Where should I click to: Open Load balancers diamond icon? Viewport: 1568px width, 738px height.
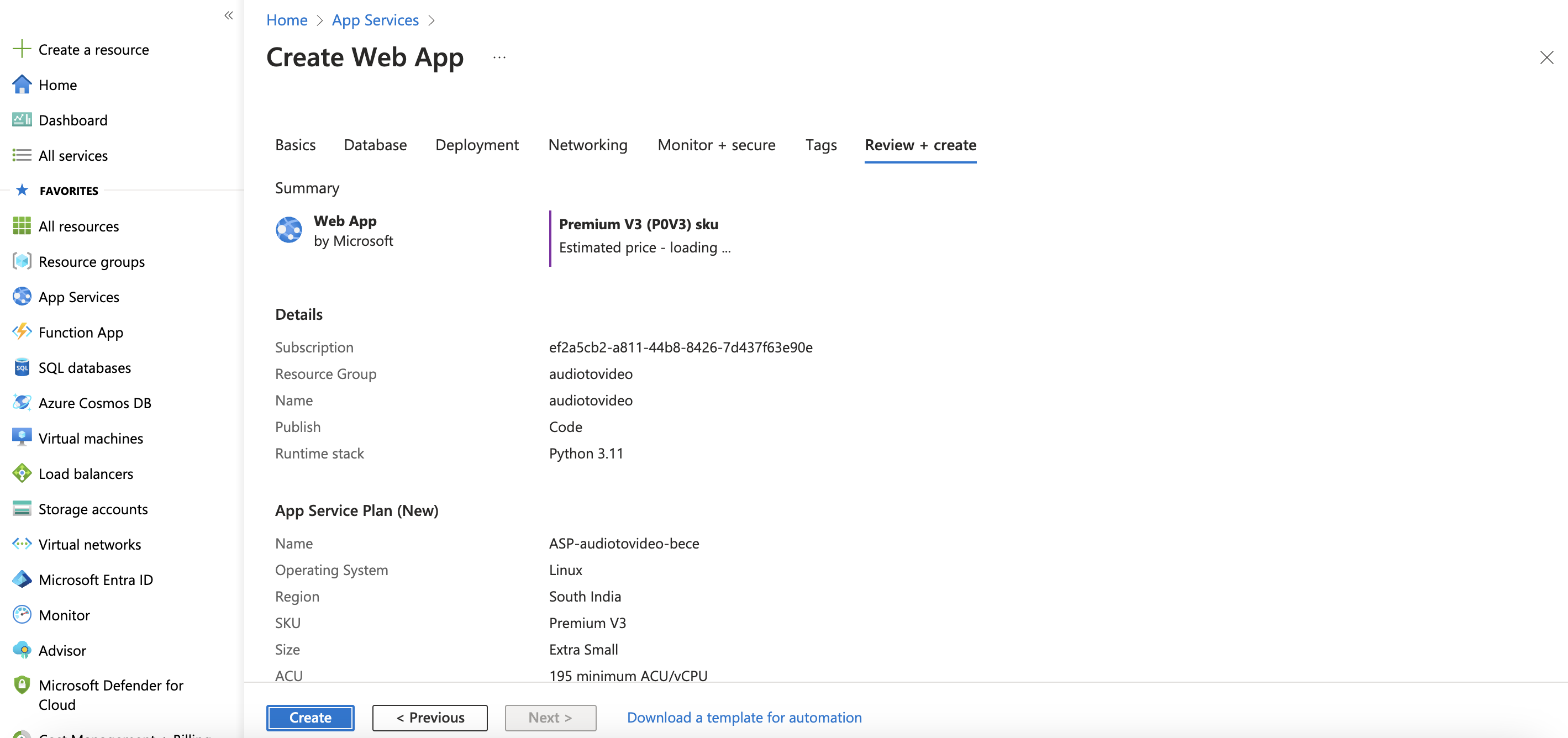pos(22,473)
